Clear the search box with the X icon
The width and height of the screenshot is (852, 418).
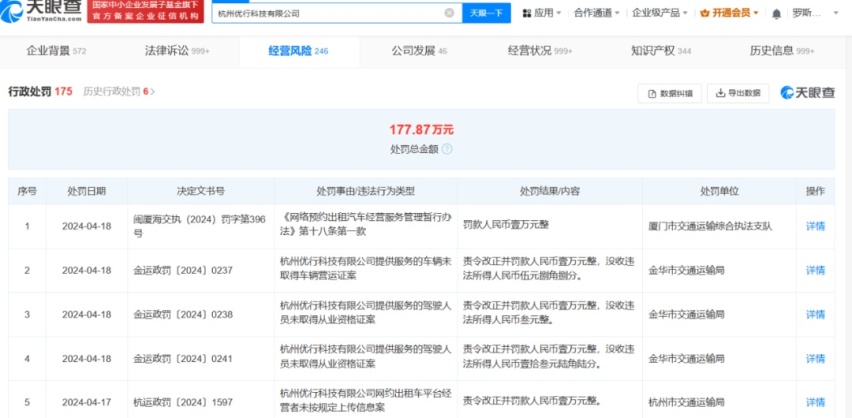pos(449,13)
